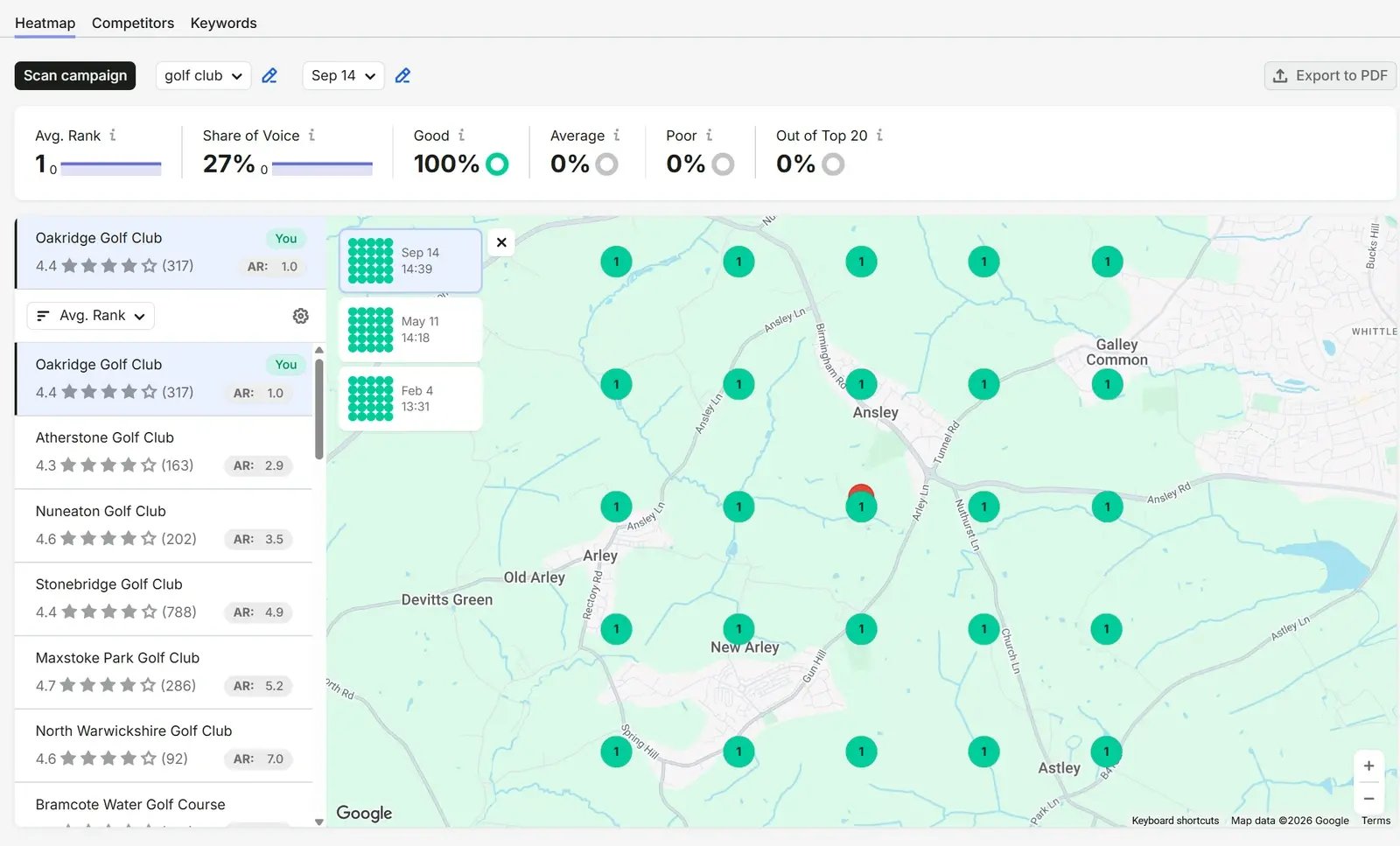
Task: Zoom out on the map
Action: point(1368,799)
